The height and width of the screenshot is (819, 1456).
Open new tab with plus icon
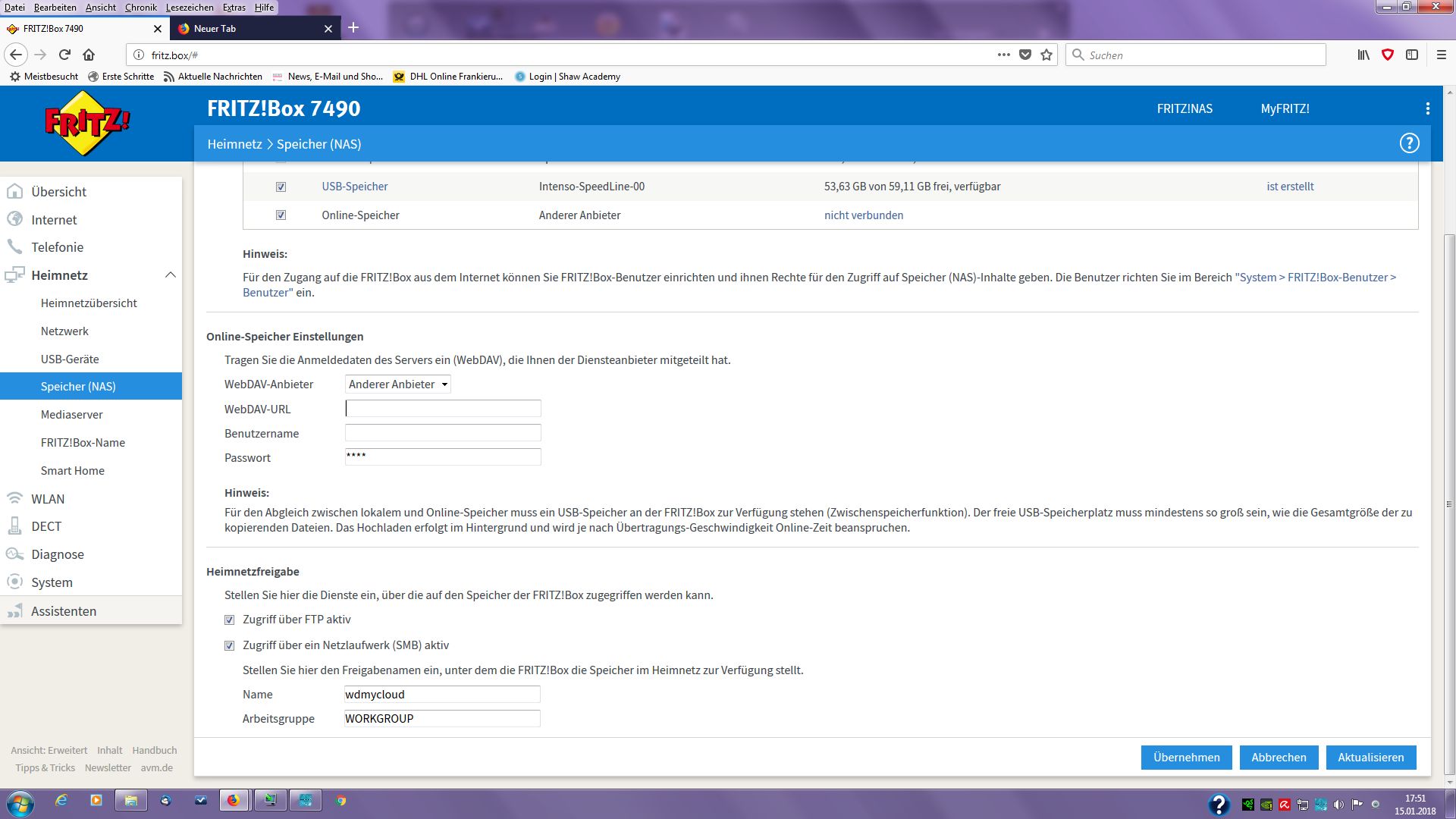click(353, 28)
